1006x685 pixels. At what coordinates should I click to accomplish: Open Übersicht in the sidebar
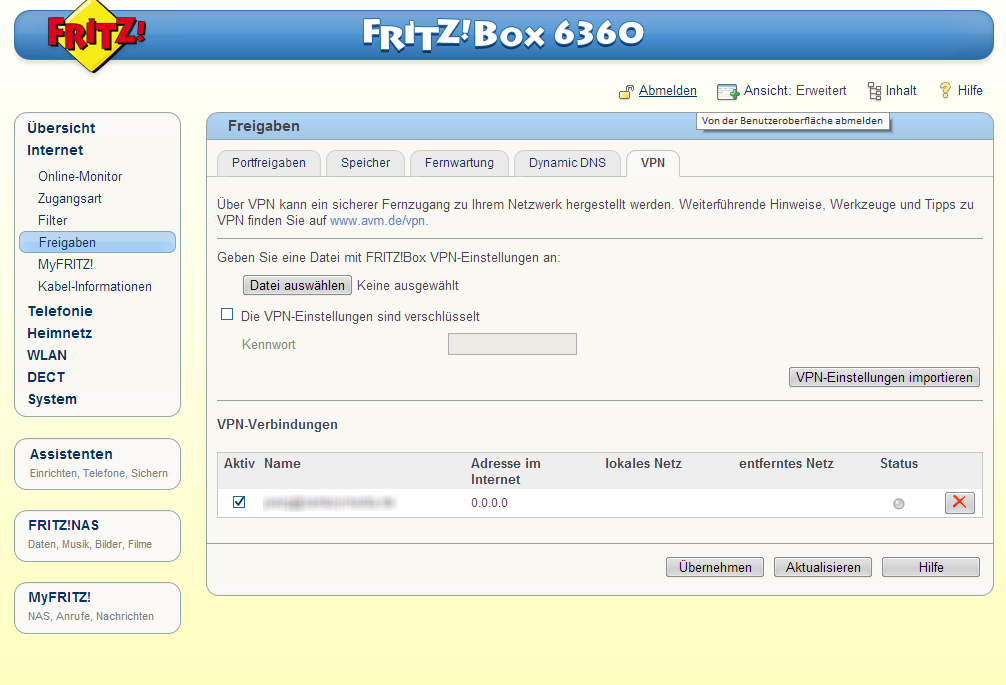pyautogui.click(x=61, y=128)
